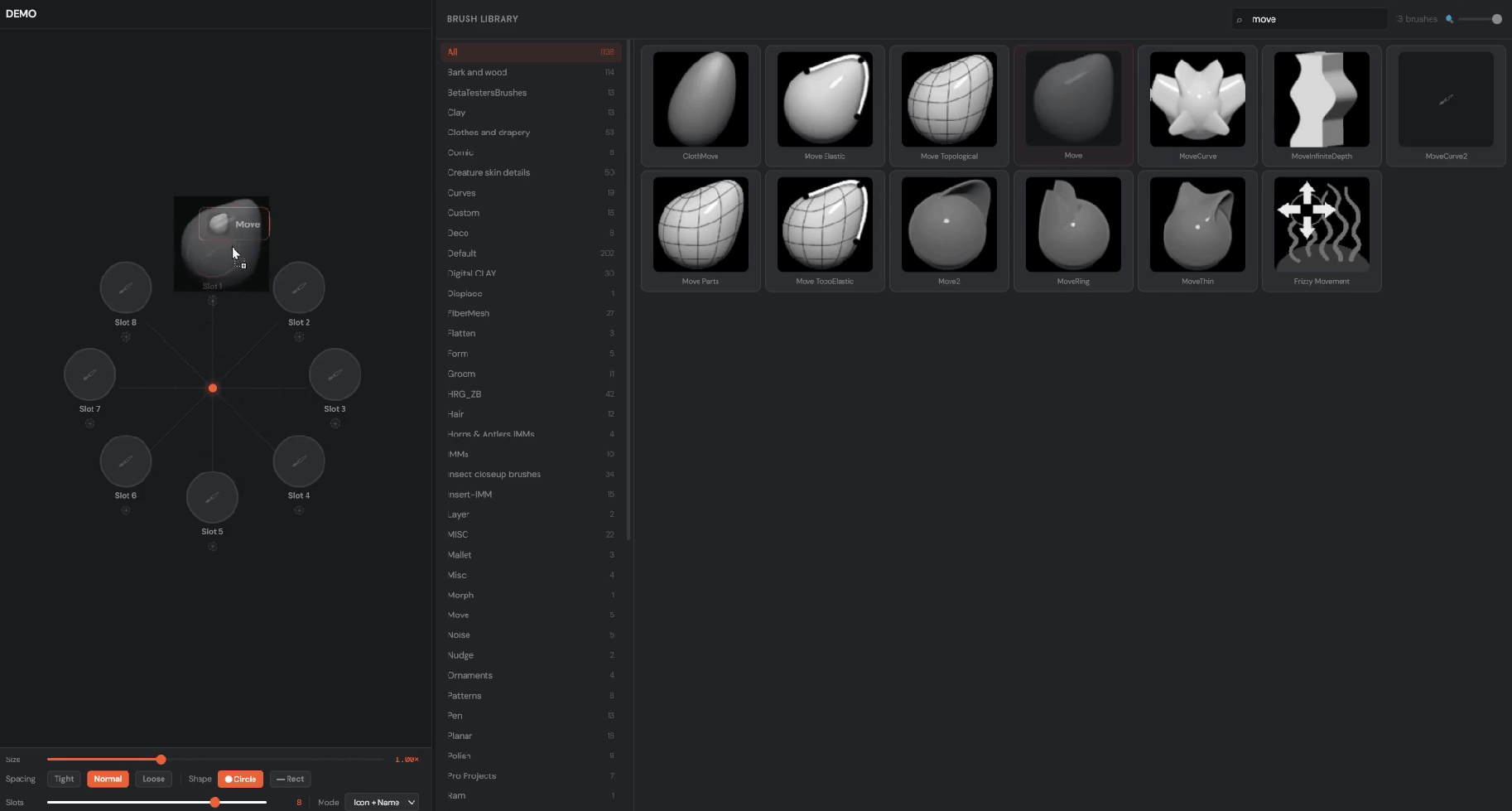Open the Mode dropdown (Icon + Name)
1512x811 pixels.
382,802
